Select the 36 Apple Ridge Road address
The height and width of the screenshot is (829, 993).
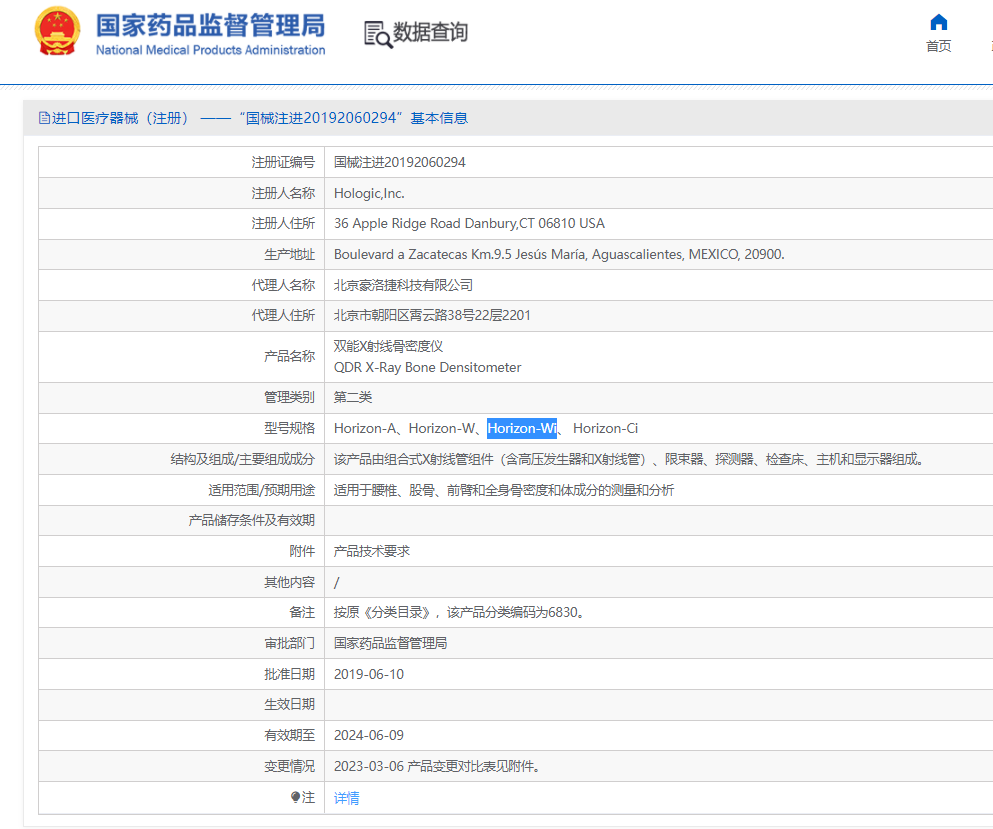tap(469, 224)
